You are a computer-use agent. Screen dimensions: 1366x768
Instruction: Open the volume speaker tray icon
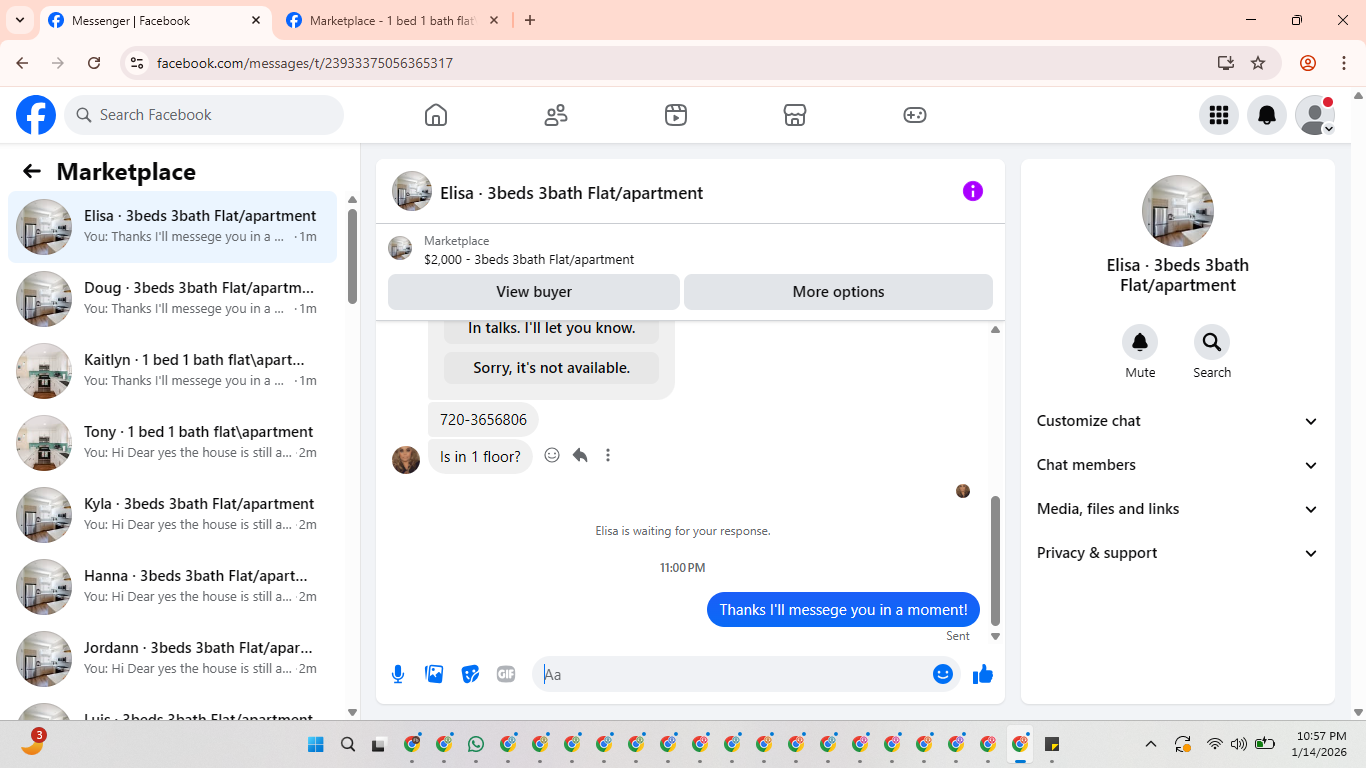point(1239,744)
